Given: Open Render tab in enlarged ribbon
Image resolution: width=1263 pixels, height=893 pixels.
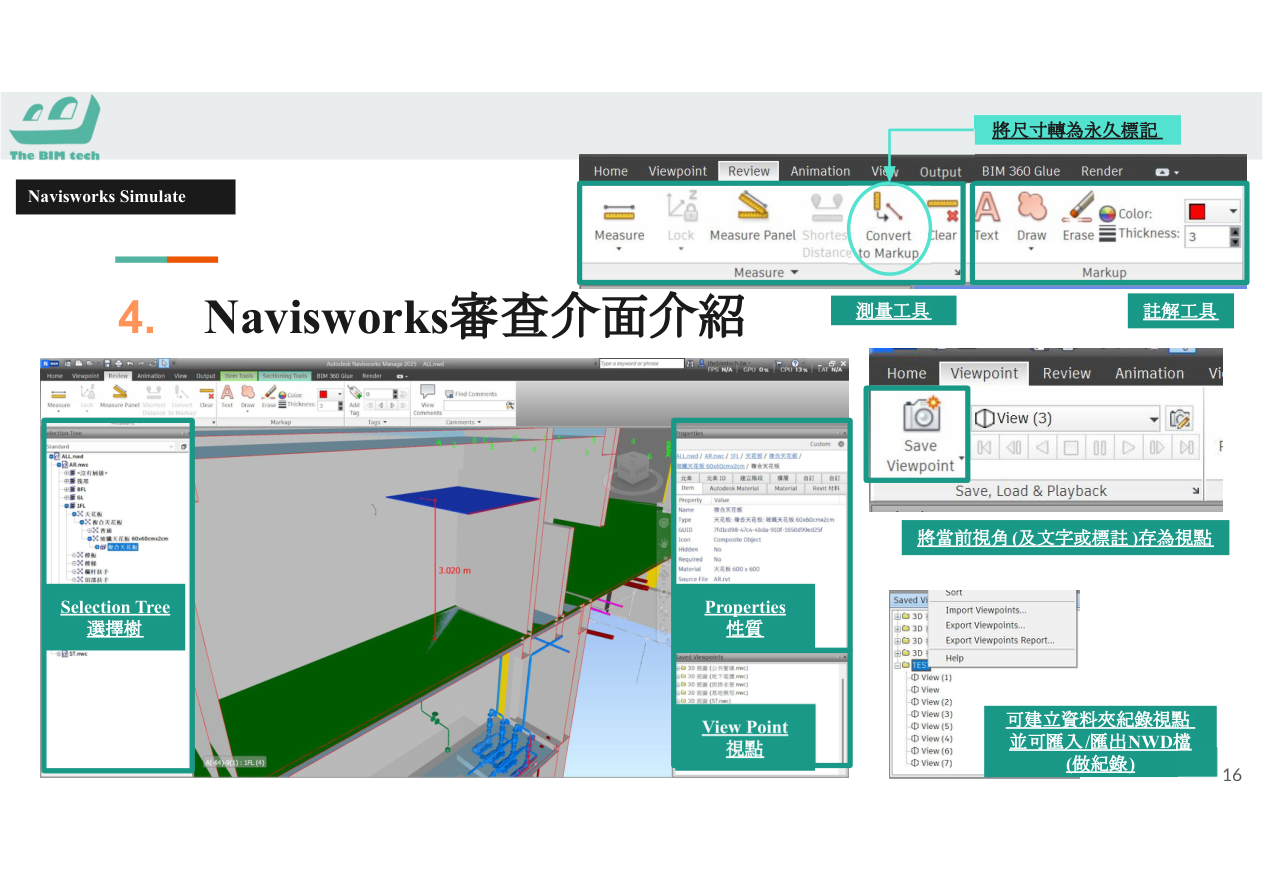Looking at the screenshot, I should pyautogui.click(x=1101, y=171).
